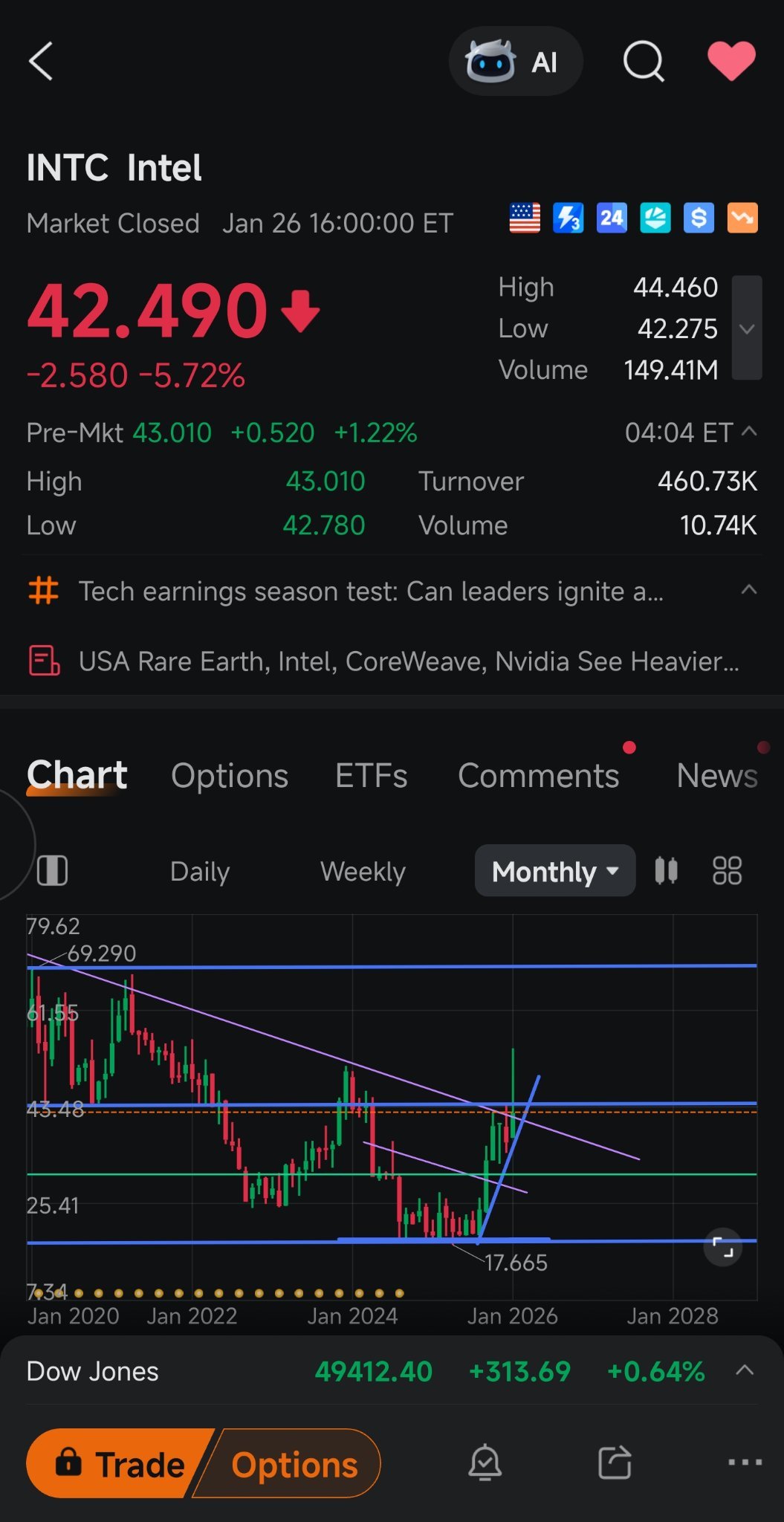
Task: Tap the 460.73K turnover value
Action: click(707, 482)
